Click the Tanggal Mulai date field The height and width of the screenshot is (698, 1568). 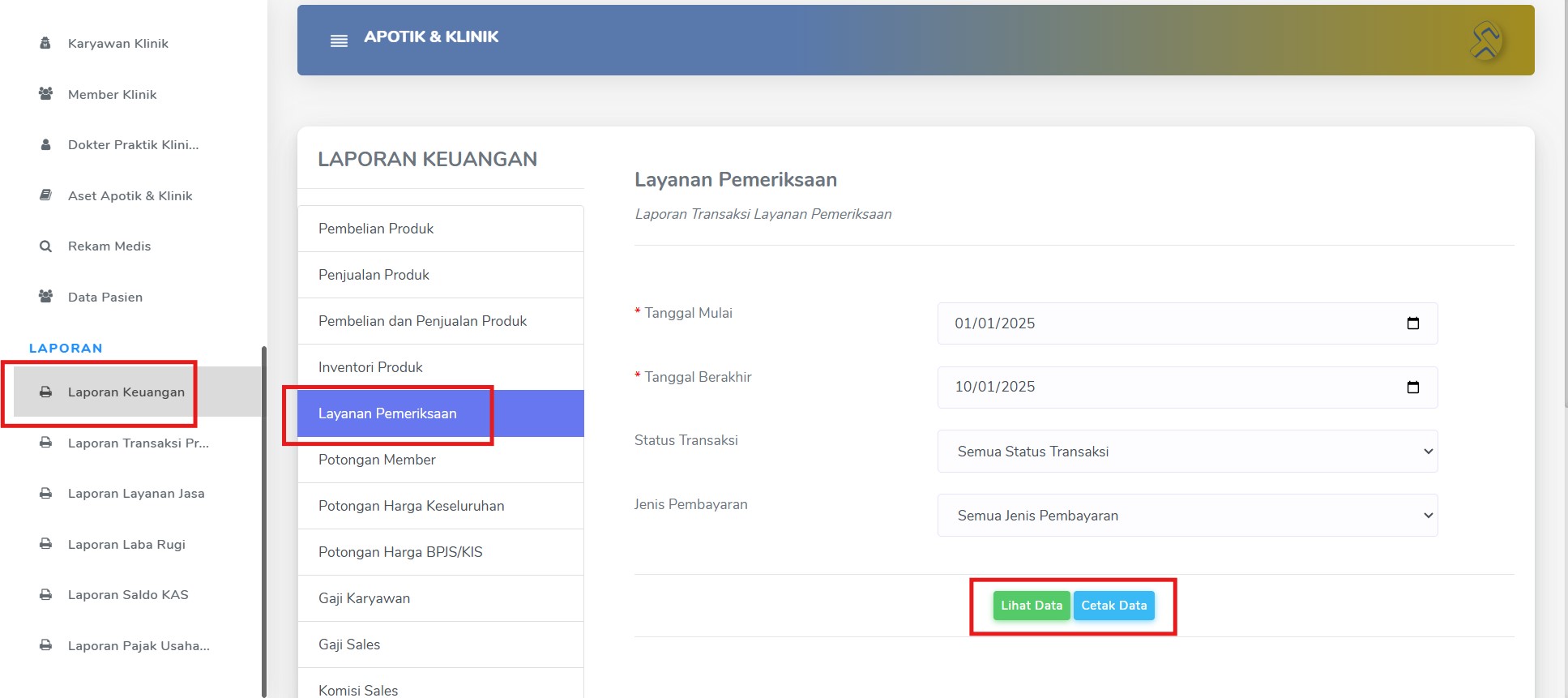[x=1187, y=323]
